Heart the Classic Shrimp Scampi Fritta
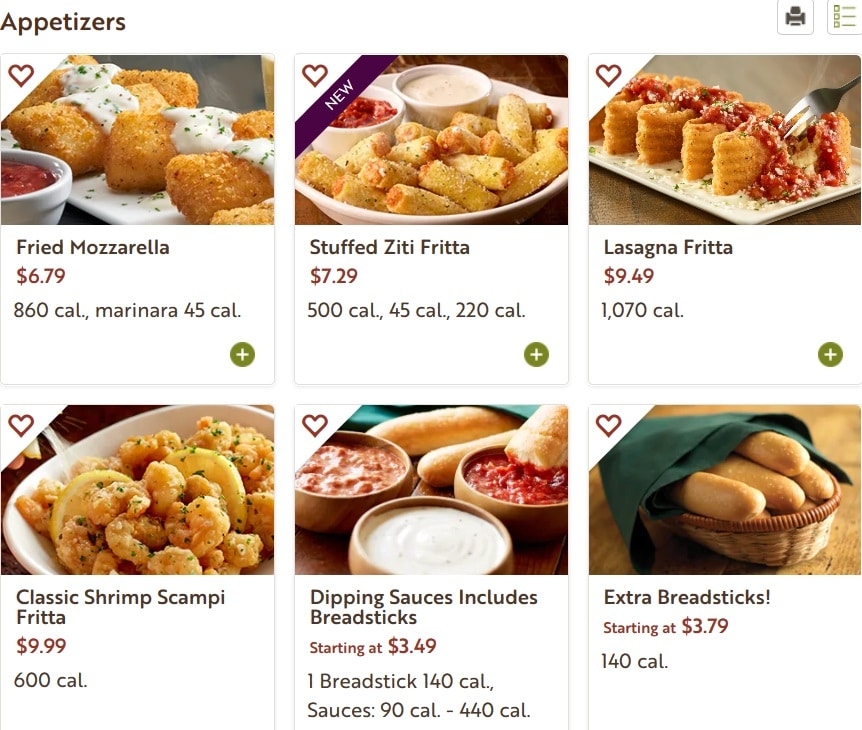The width and height of the screenshot is (862, 730). point(21,425)
